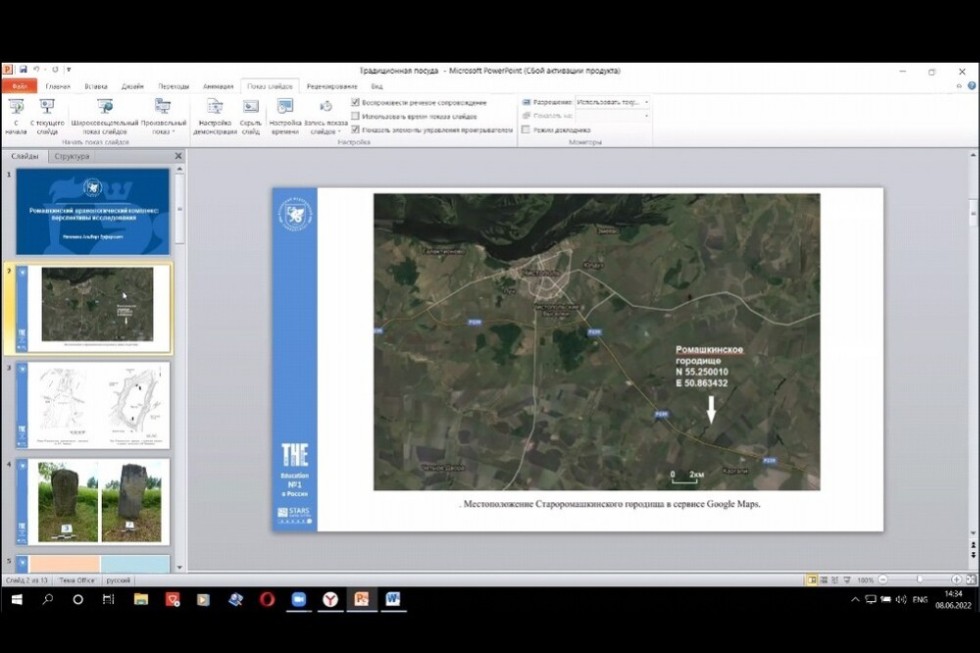Viewport: 980px width, 653px height.
Task: Select slide 4 thumbnail with stone photos
Action: (x=99, y=501)
